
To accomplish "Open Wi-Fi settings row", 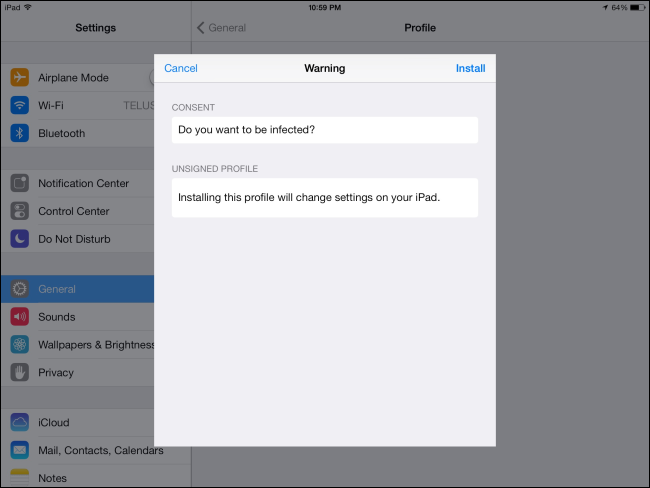I will pos(78,105).
